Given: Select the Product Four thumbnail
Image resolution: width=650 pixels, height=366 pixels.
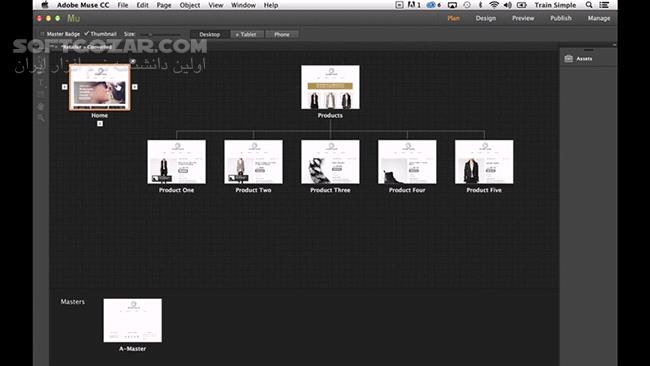Looking at the screenshot, I should [407, 162].
